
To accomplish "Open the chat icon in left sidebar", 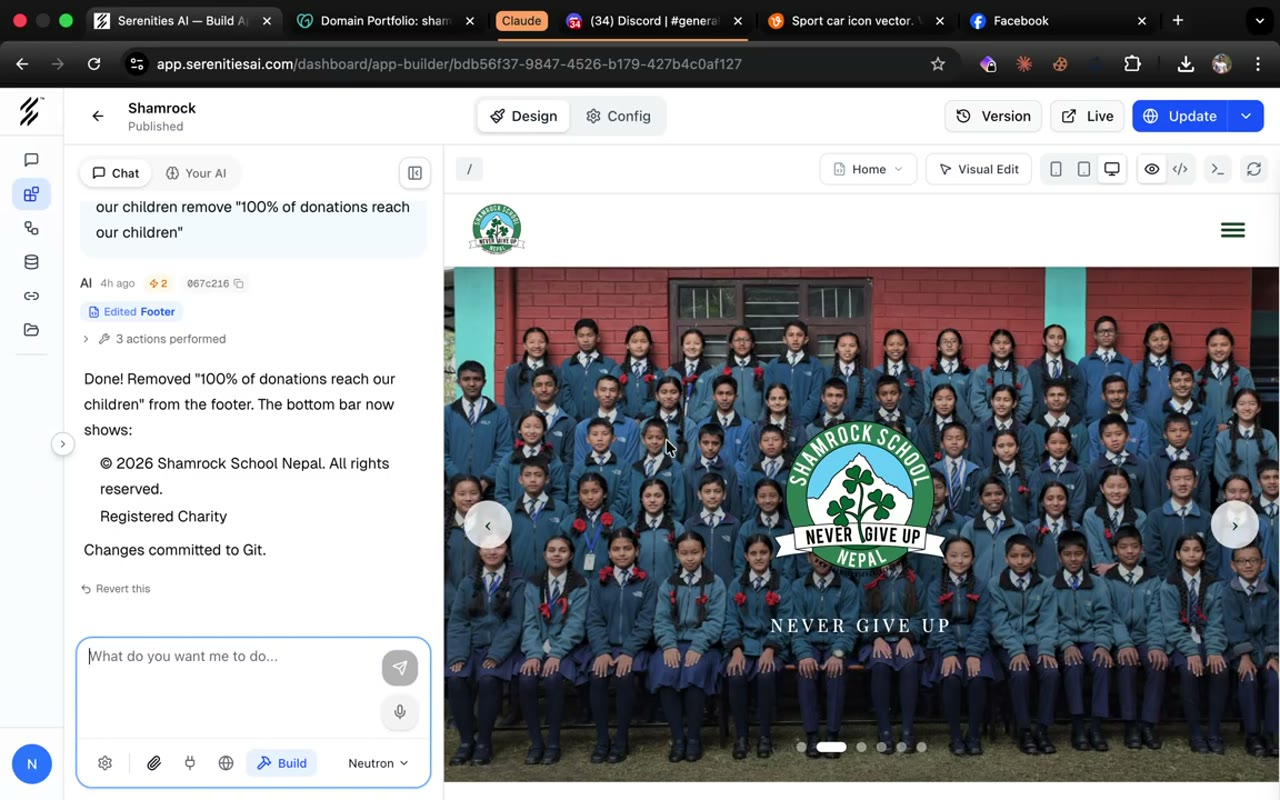I will coord(31,160).
